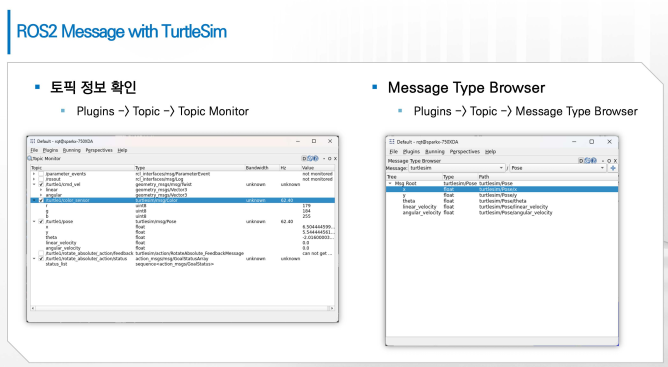Collapse the /turtle1/color_sensor topic row
This screenshot has height=367, width=668.
pyautogui.click(x=34, y=200)
